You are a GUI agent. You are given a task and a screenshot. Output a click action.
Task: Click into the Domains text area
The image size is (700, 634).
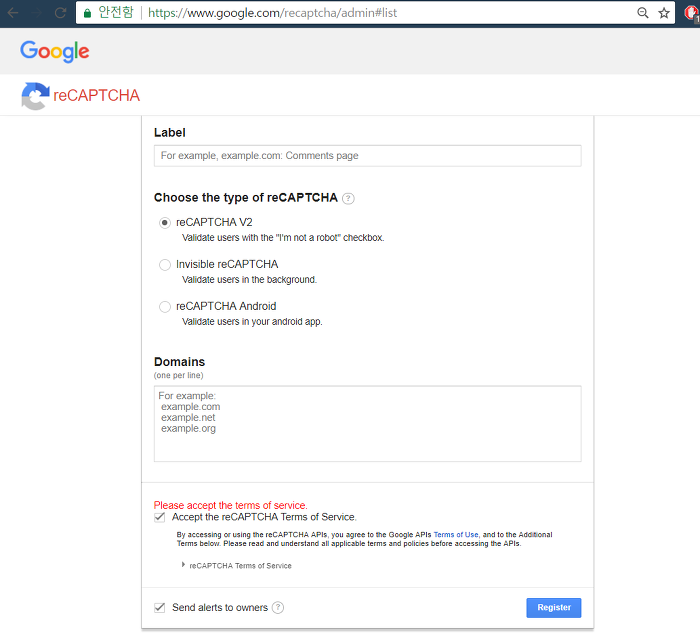[x=367, y=424]
